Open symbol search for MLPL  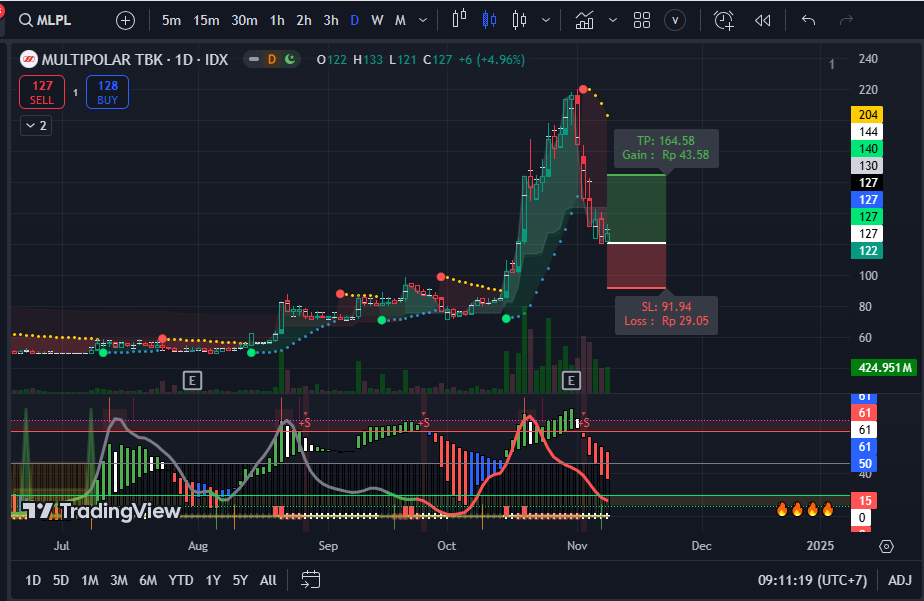coord(45,20)
